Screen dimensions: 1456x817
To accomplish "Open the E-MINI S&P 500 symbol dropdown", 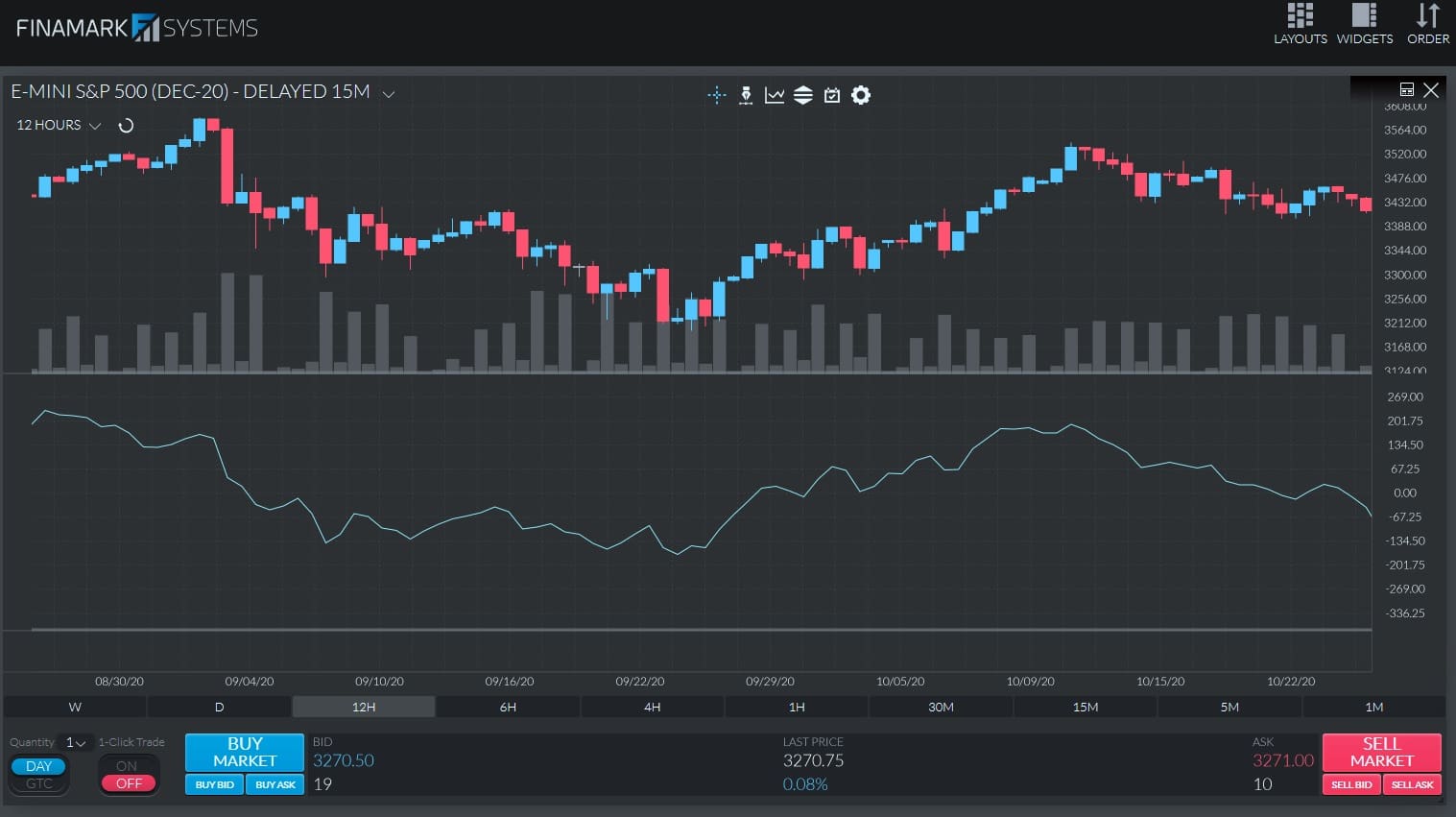I will click(x=388, y=93).
